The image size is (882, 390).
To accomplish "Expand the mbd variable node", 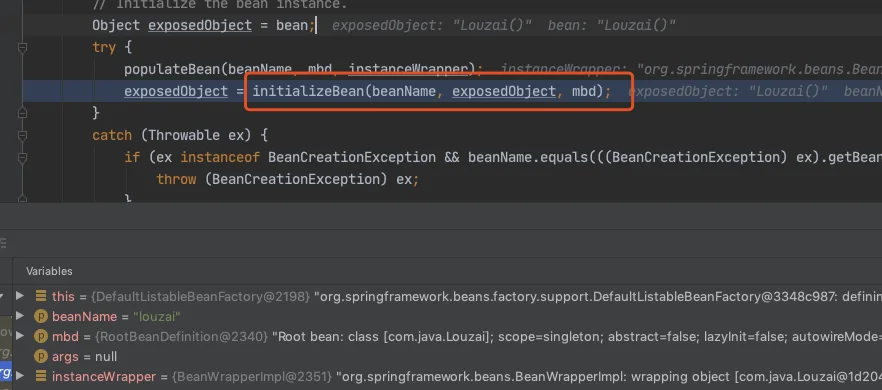I will 20,336.
